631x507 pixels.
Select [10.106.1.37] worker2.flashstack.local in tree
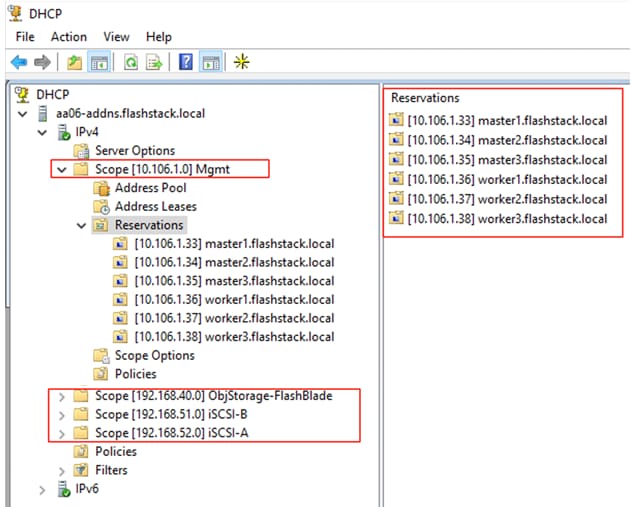pyautogui.click(x=234, y=318)
